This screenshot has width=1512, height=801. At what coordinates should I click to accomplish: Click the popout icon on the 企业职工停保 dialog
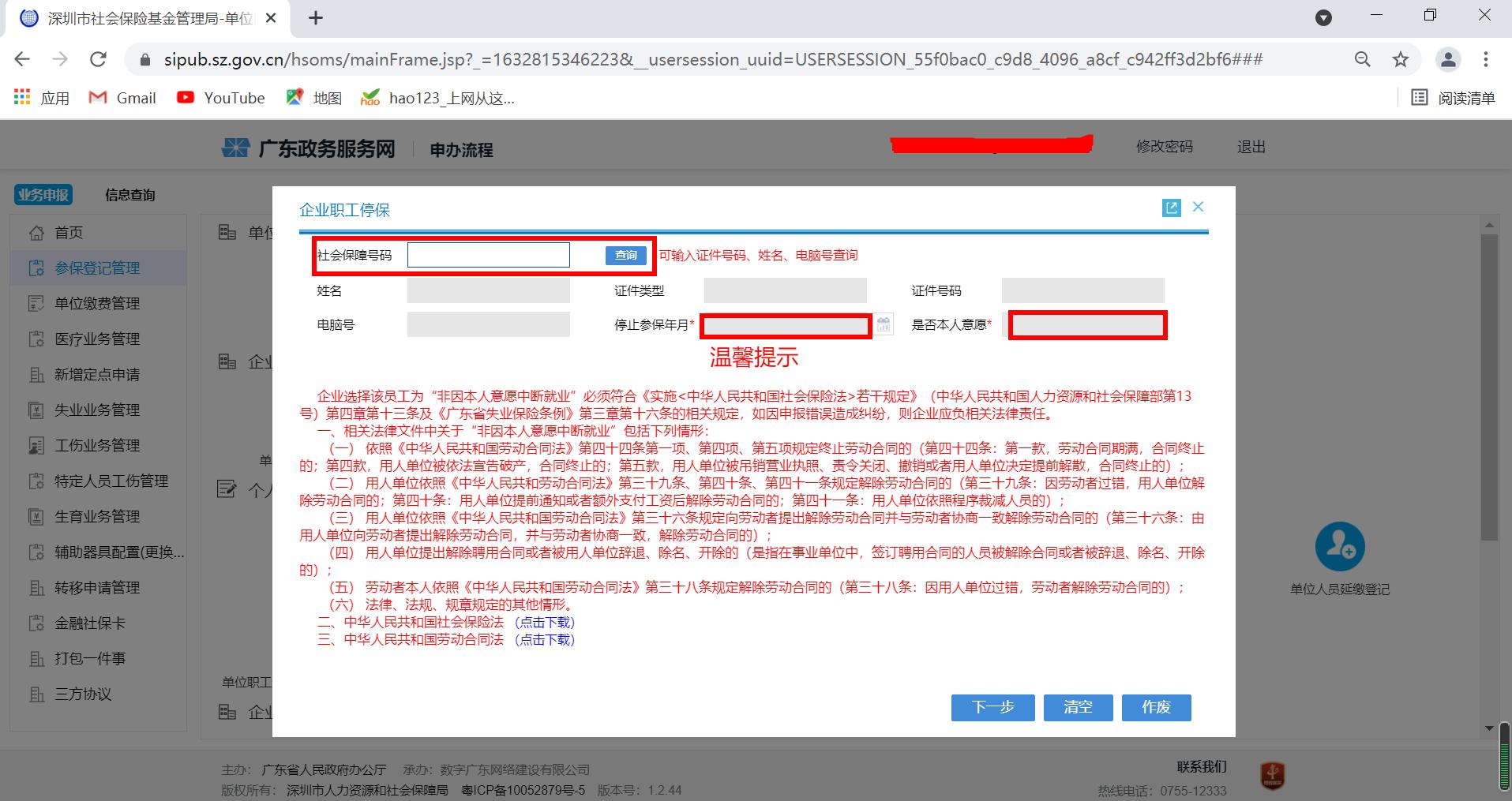[1171, 207]
